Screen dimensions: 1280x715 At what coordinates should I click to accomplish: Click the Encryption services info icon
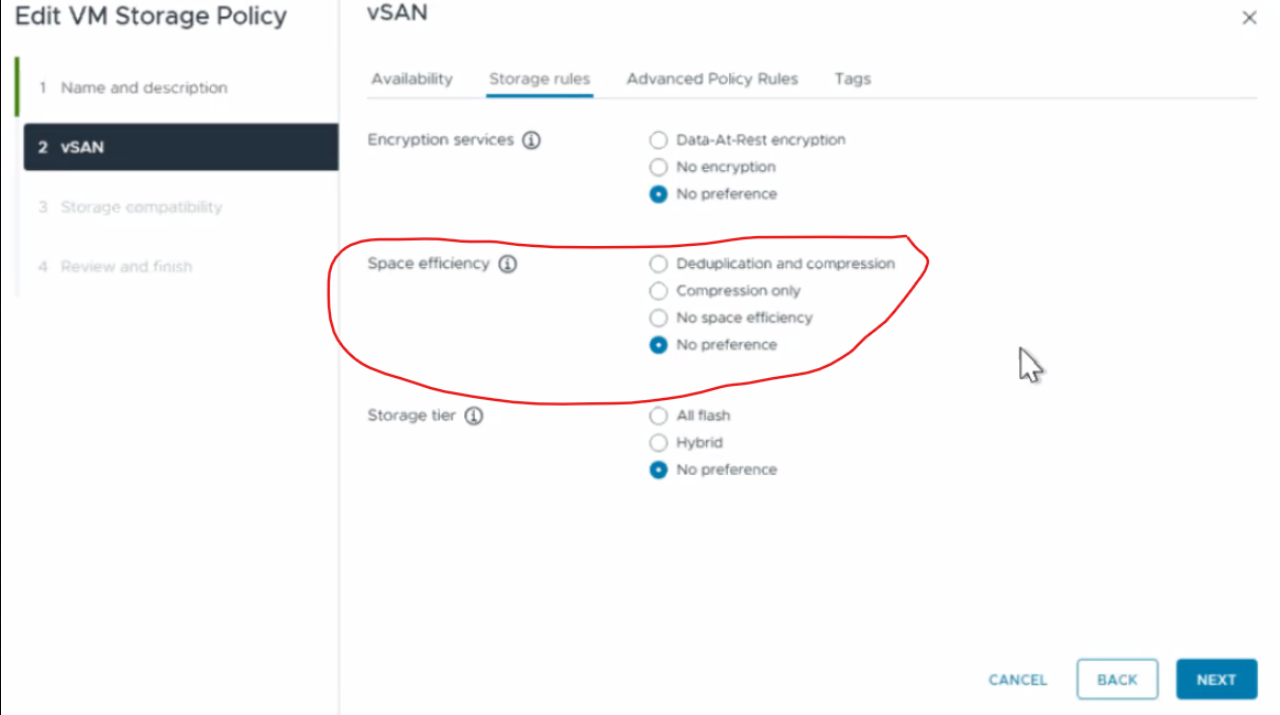pos(532,140)
